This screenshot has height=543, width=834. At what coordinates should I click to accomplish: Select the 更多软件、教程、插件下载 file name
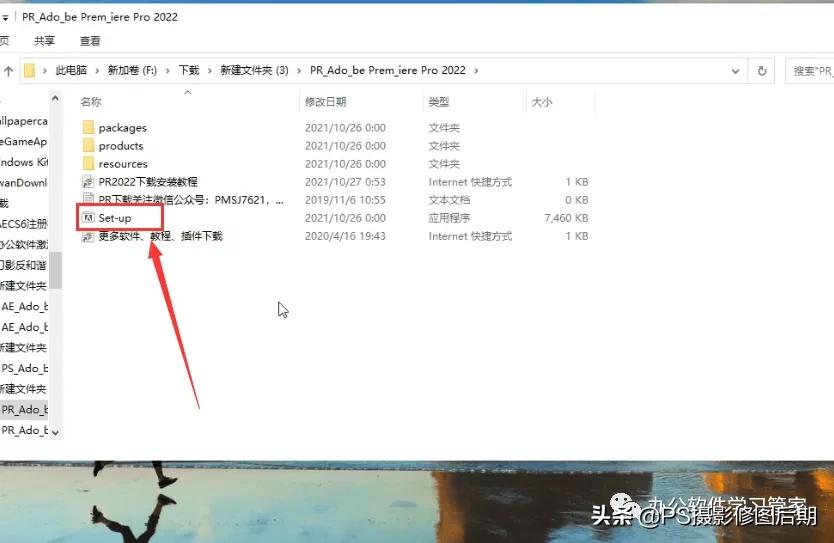click(x=160, y=236)
